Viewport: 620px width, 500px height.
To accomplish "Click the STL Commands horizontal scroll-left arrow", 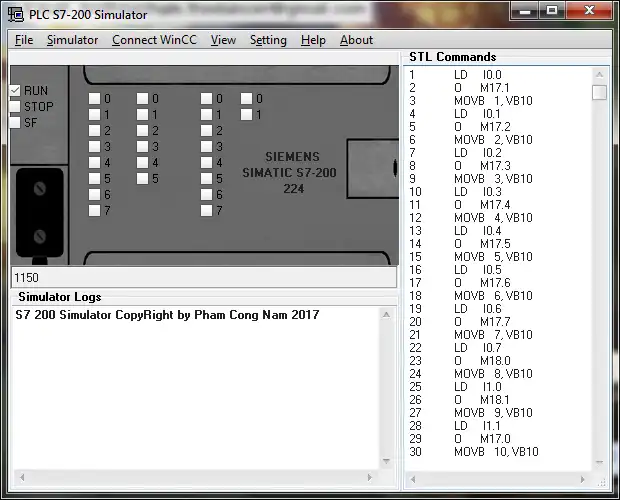I will point(413,479).
